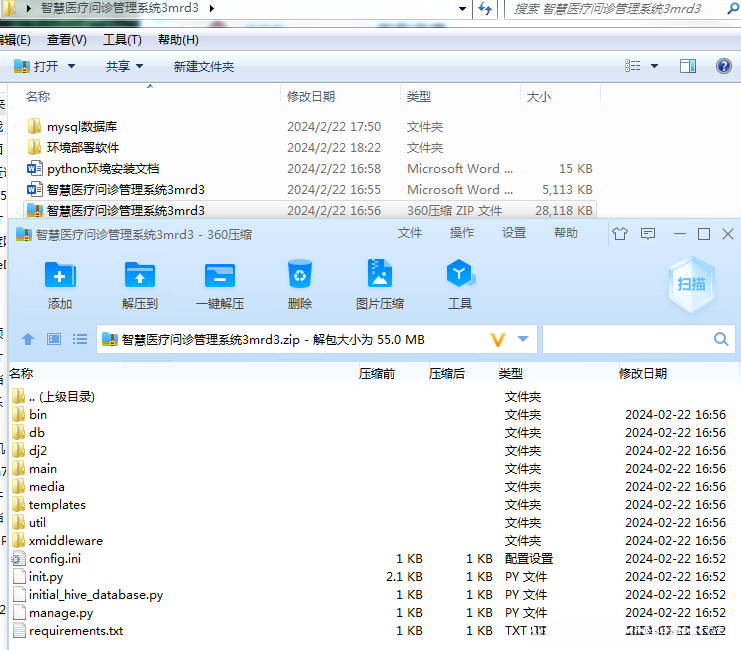
Task: Click the Image Compress (图片压缩) icon
Action: click(380, 273)
